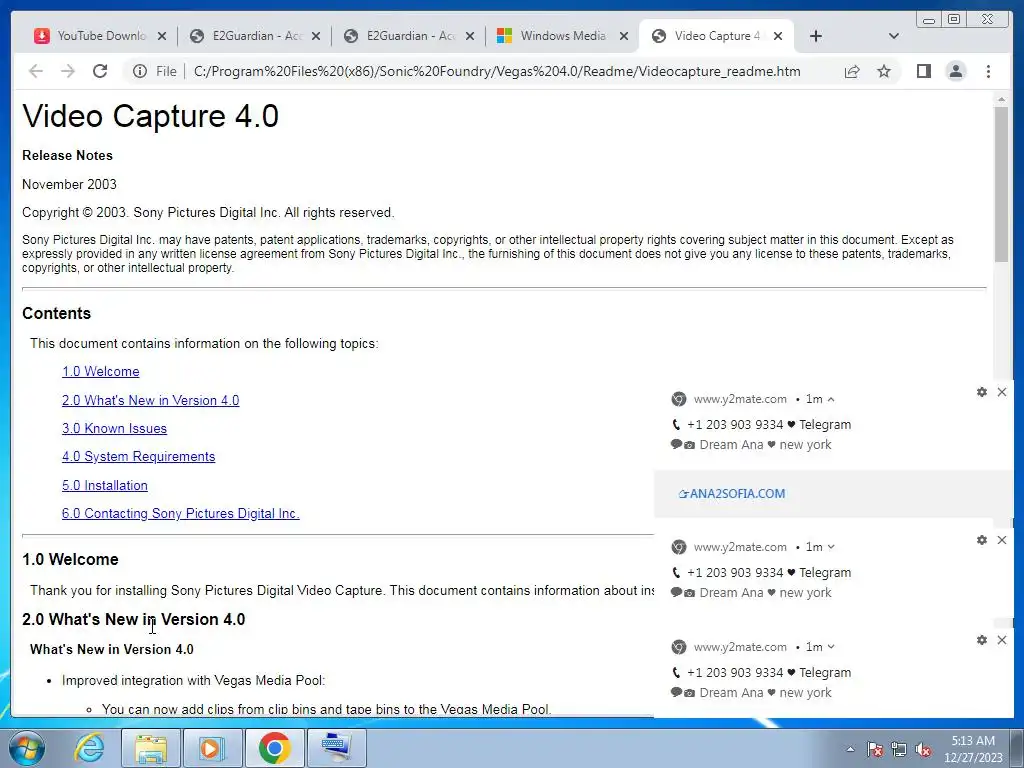
Task: Open Windows Media Player from taskbar
Action: 212,748
